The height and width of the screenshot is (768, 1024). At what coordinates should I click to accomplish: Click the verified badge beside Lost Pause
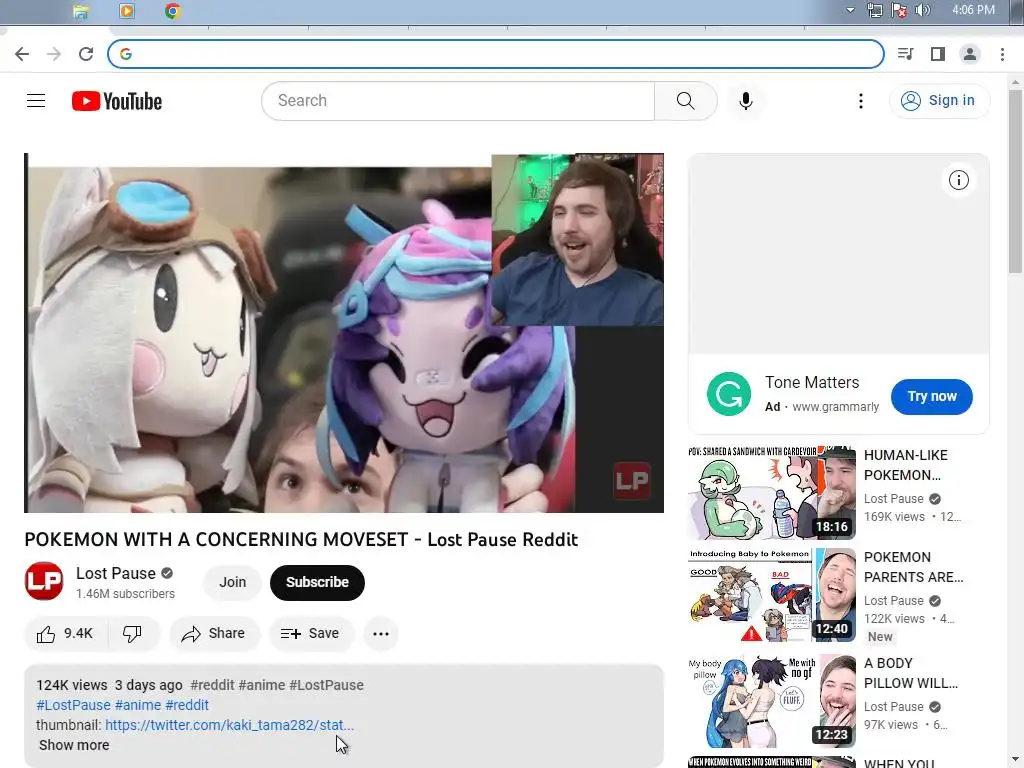[x=167, y=573]
